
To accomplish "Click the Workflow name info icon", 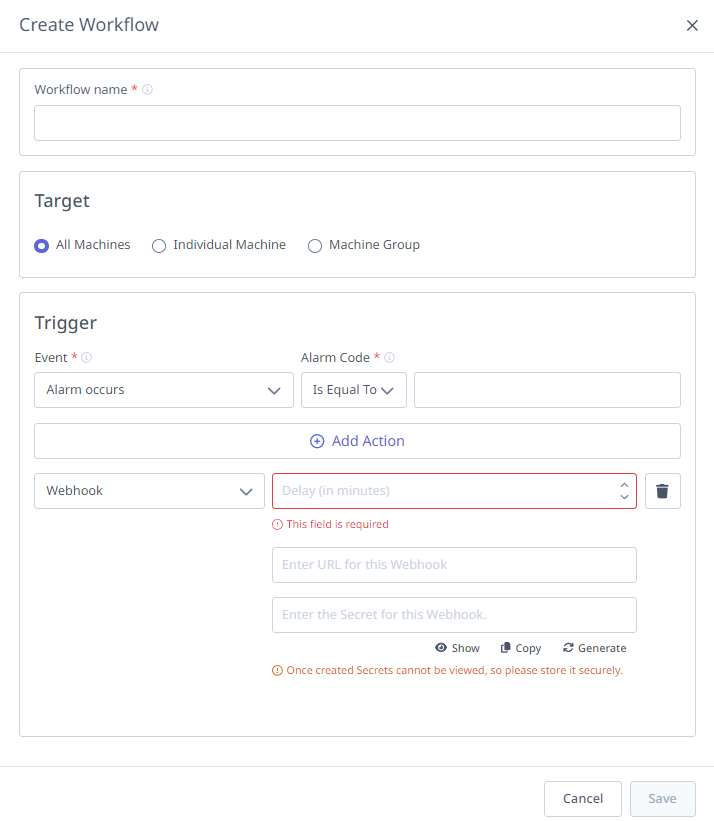I will (148, 90).
